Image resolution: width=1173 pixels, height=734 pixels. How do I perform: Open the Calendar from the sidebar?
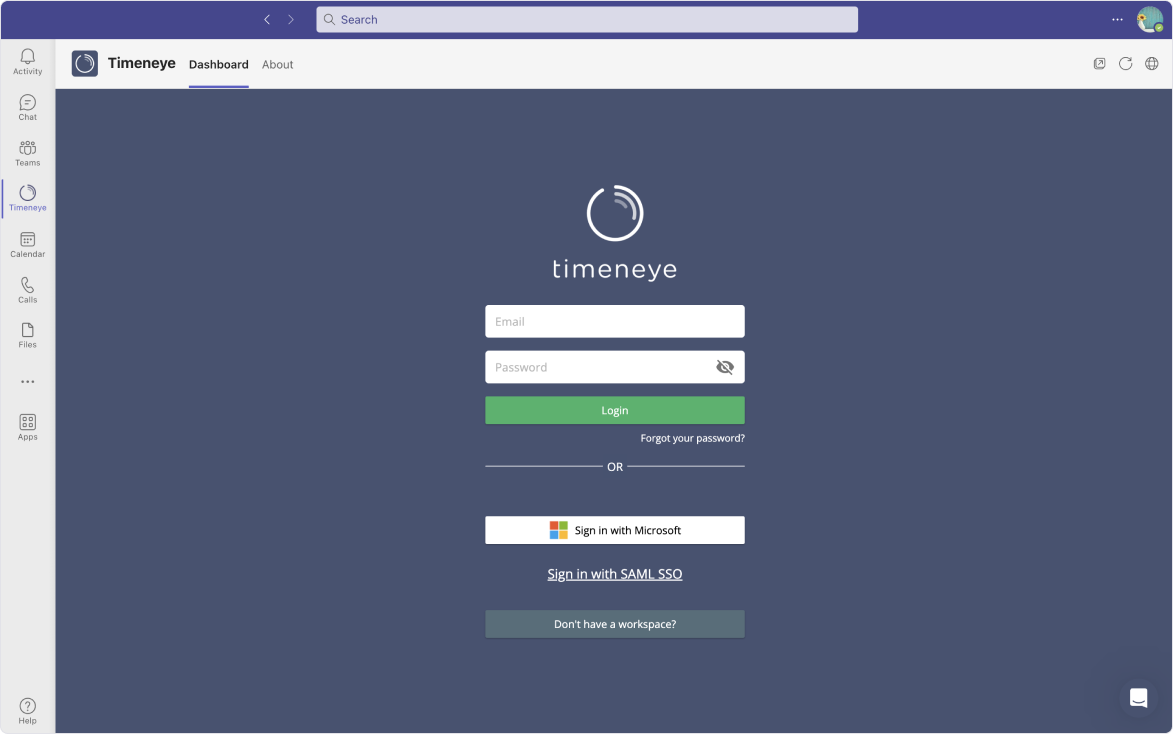tap(27, 243)
